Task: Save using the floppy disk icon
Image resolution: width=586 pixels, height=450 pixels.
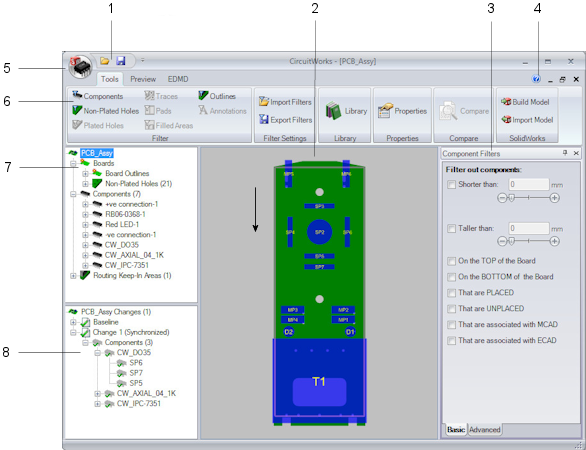Action: tap(120, 61)
